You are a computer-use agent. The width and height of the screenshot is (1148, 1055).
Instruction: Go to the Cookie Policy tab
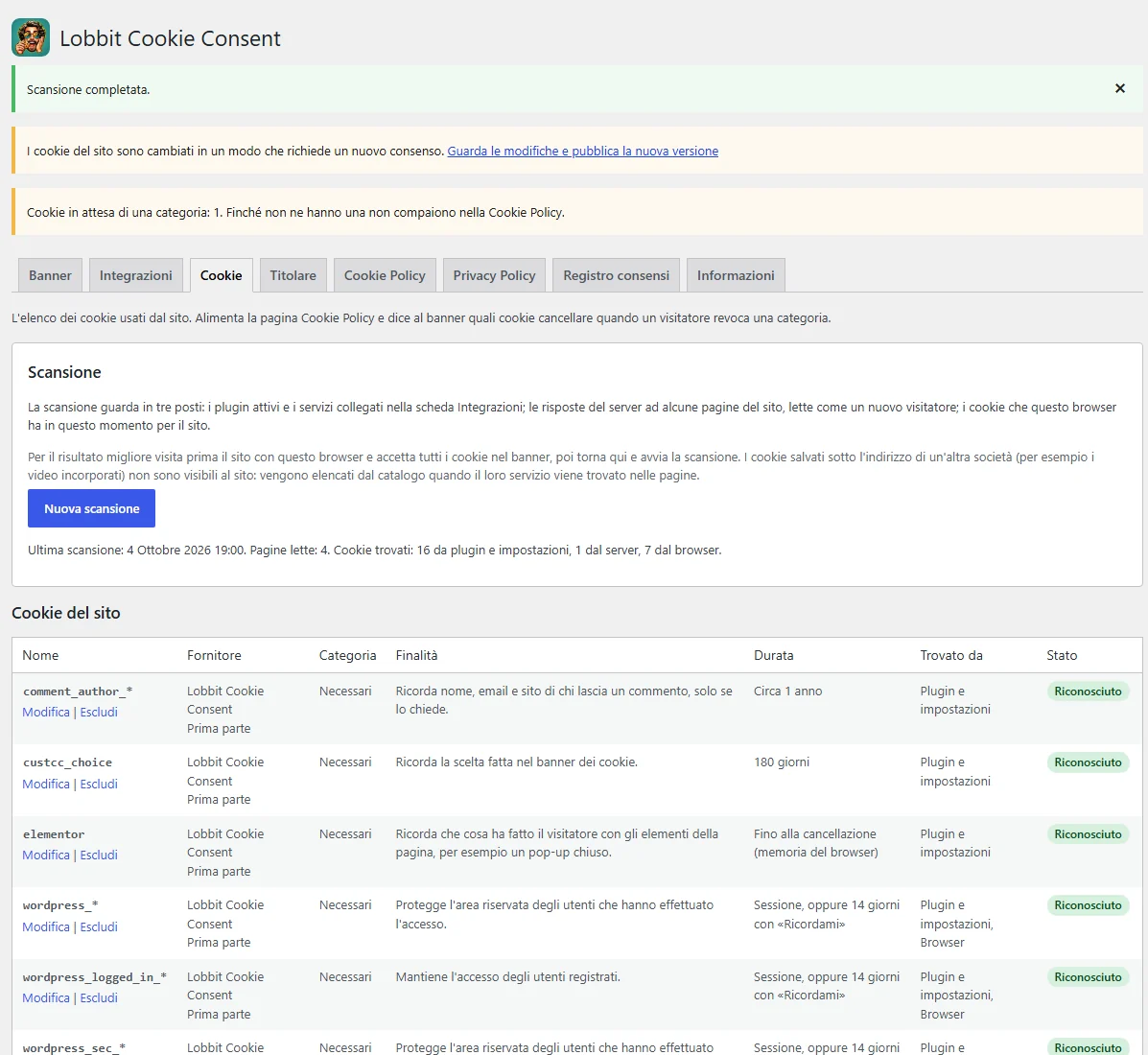point(385,275)
